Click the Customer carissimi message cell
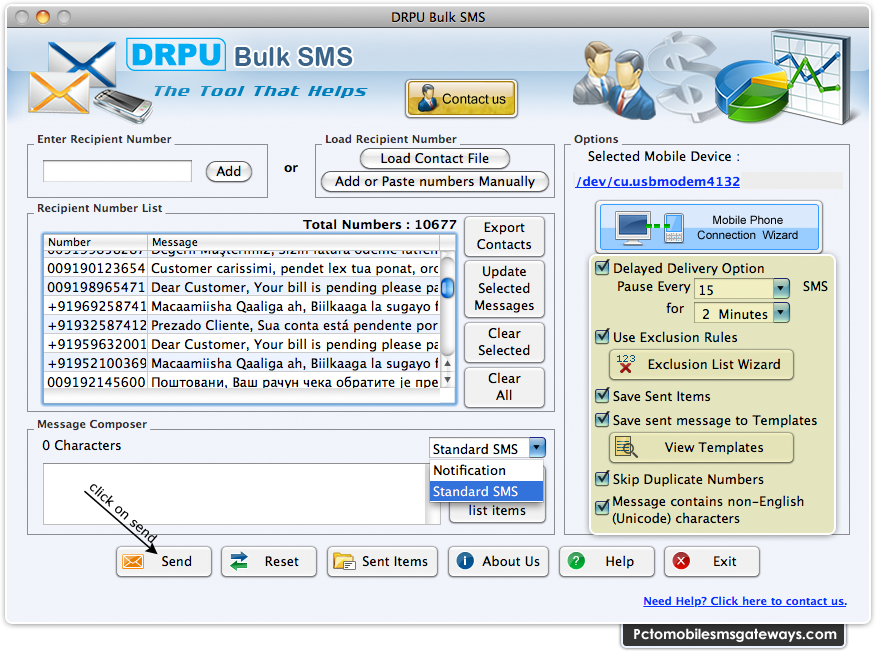The height and width of the screenshot is (651, 876). pyautogui.click(x=294, y=268)
